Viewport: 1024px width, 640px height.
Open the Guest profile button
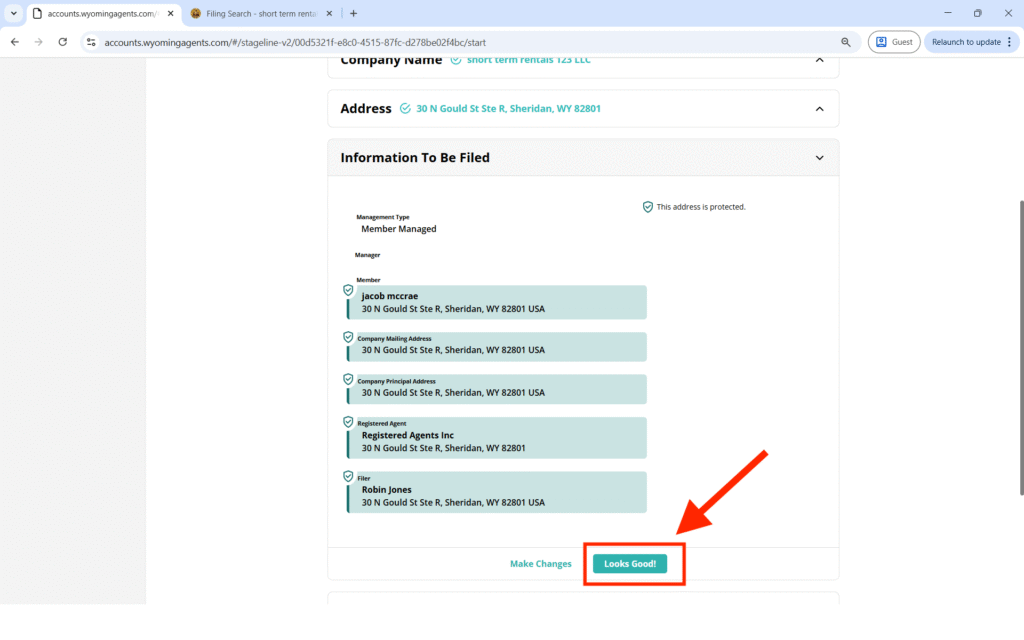tap(894, 42)
